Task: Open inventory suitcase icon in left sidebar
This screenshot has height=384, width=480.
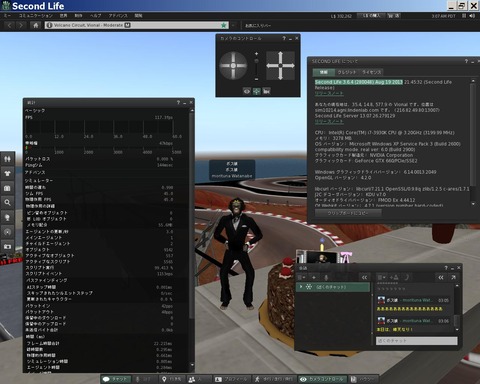Action: pos(7,188)
